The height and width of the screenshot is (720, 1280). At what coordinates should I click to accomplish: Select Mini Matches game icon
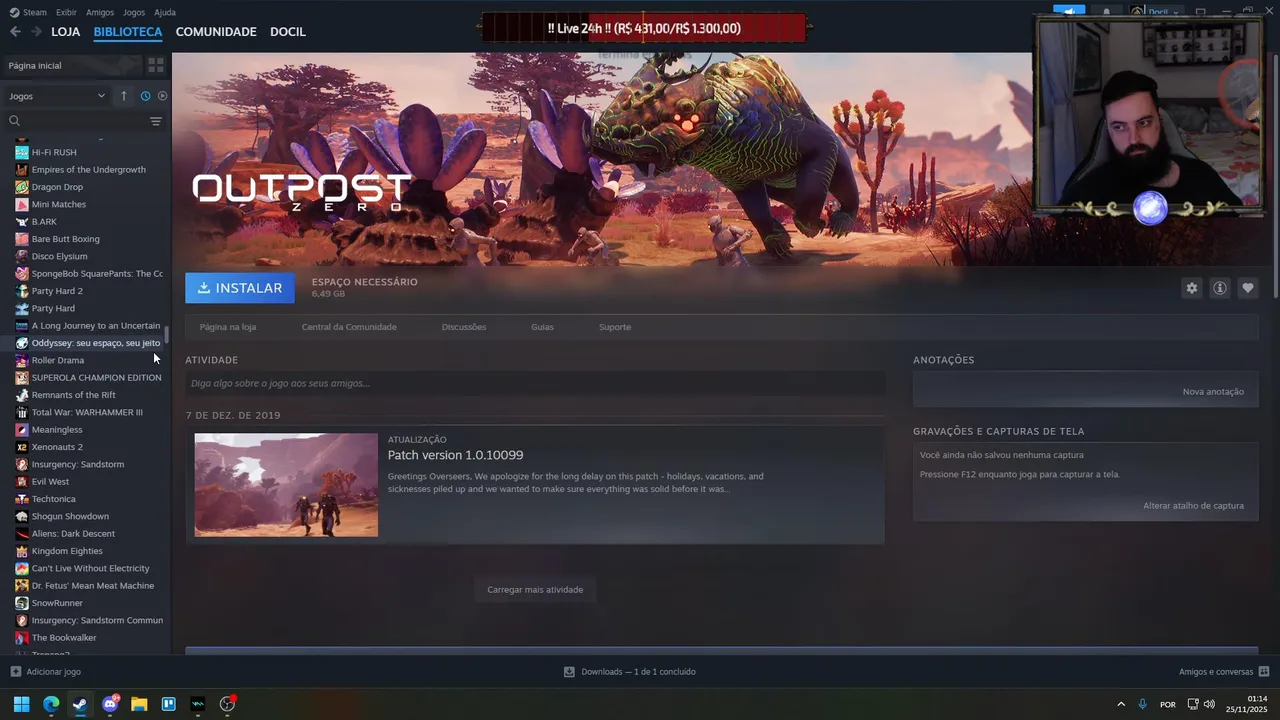[22, 204]
